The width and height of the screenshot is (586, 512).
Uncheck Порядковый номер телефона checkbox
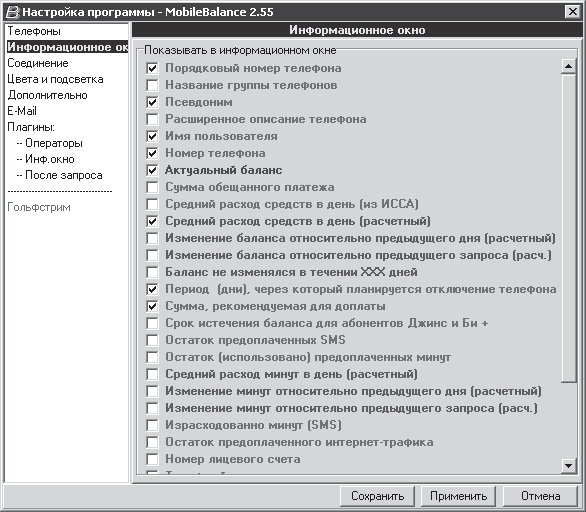click(152, 68)
